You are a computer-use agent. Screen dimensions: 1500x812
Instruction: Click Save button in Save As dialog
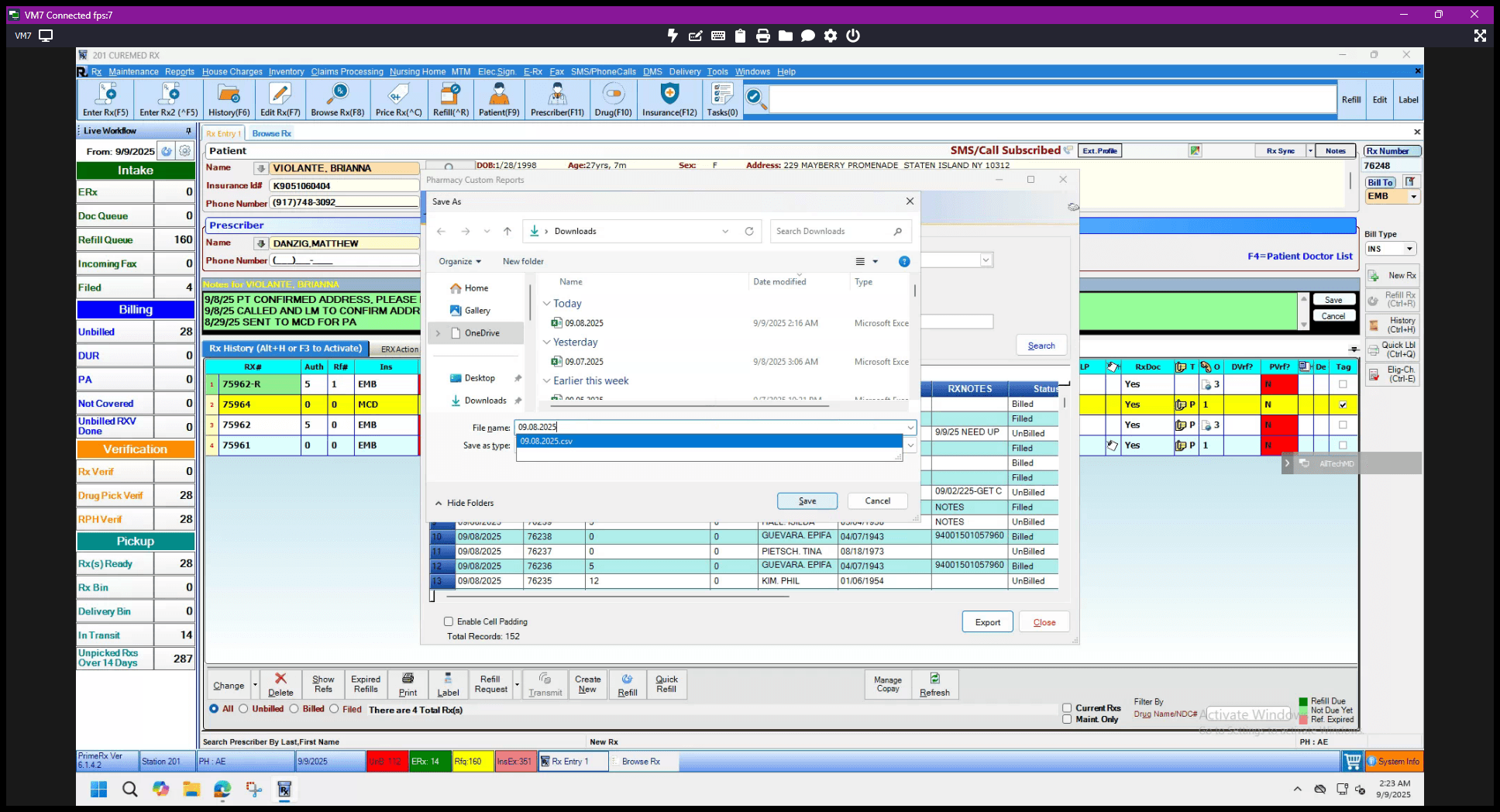point(807,501)
